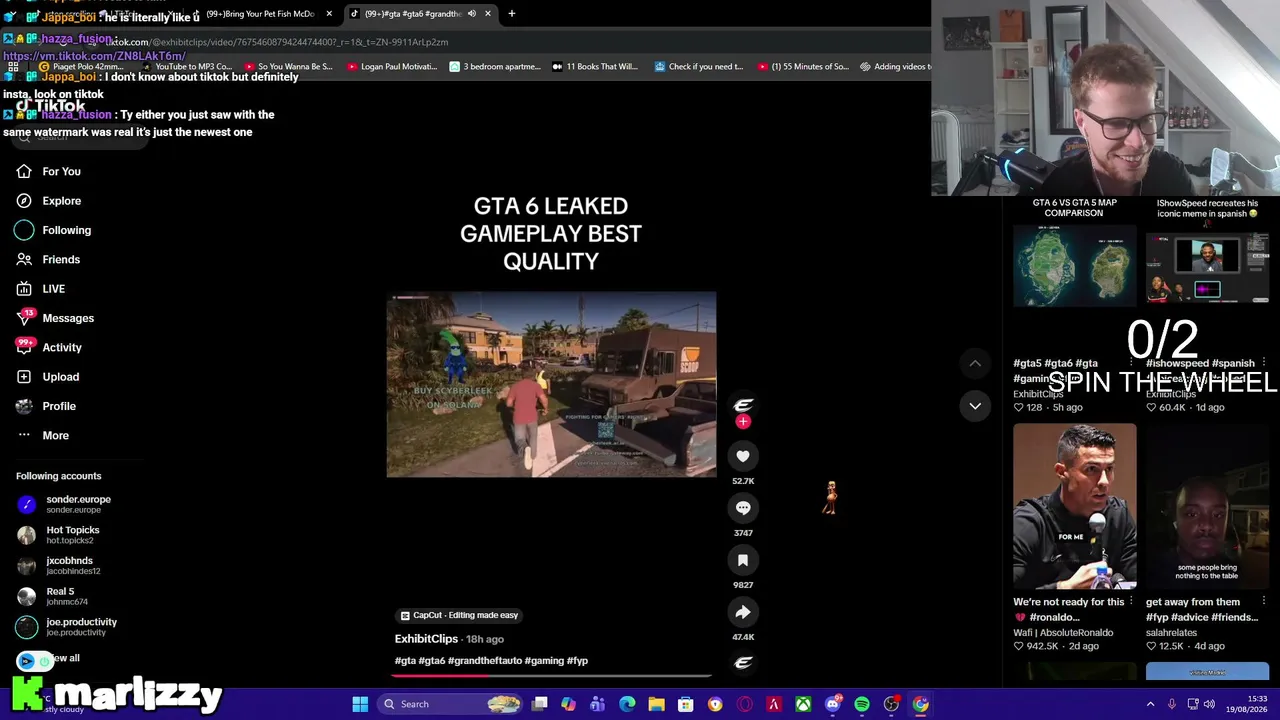Image resolution: width=1280 pixels, height=720 pixels.
Task: Click the #gaming hashtag in caption
Action: (x=544, y=661)
